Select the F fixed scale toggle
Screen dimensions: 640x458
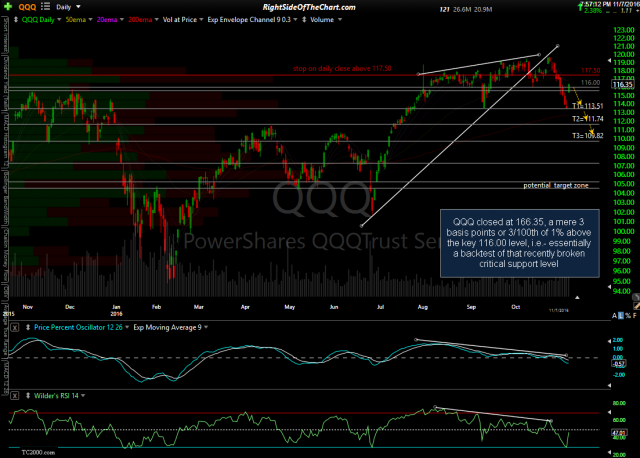point(635,316)
